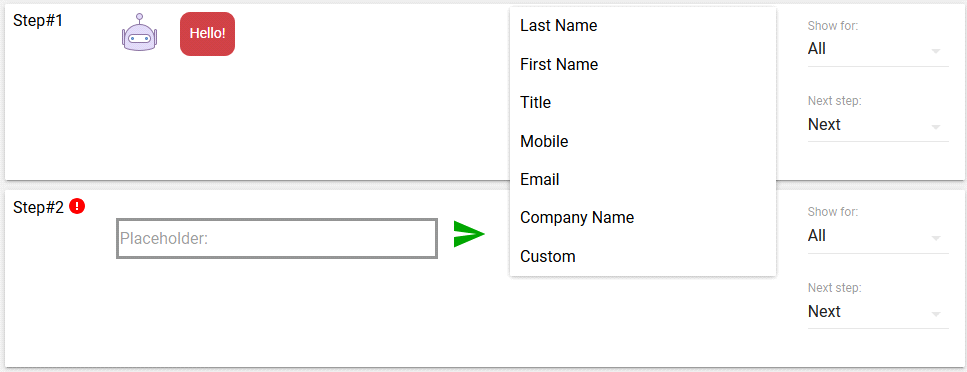Open Step#2 Show for dropdown

click(878, 236)
